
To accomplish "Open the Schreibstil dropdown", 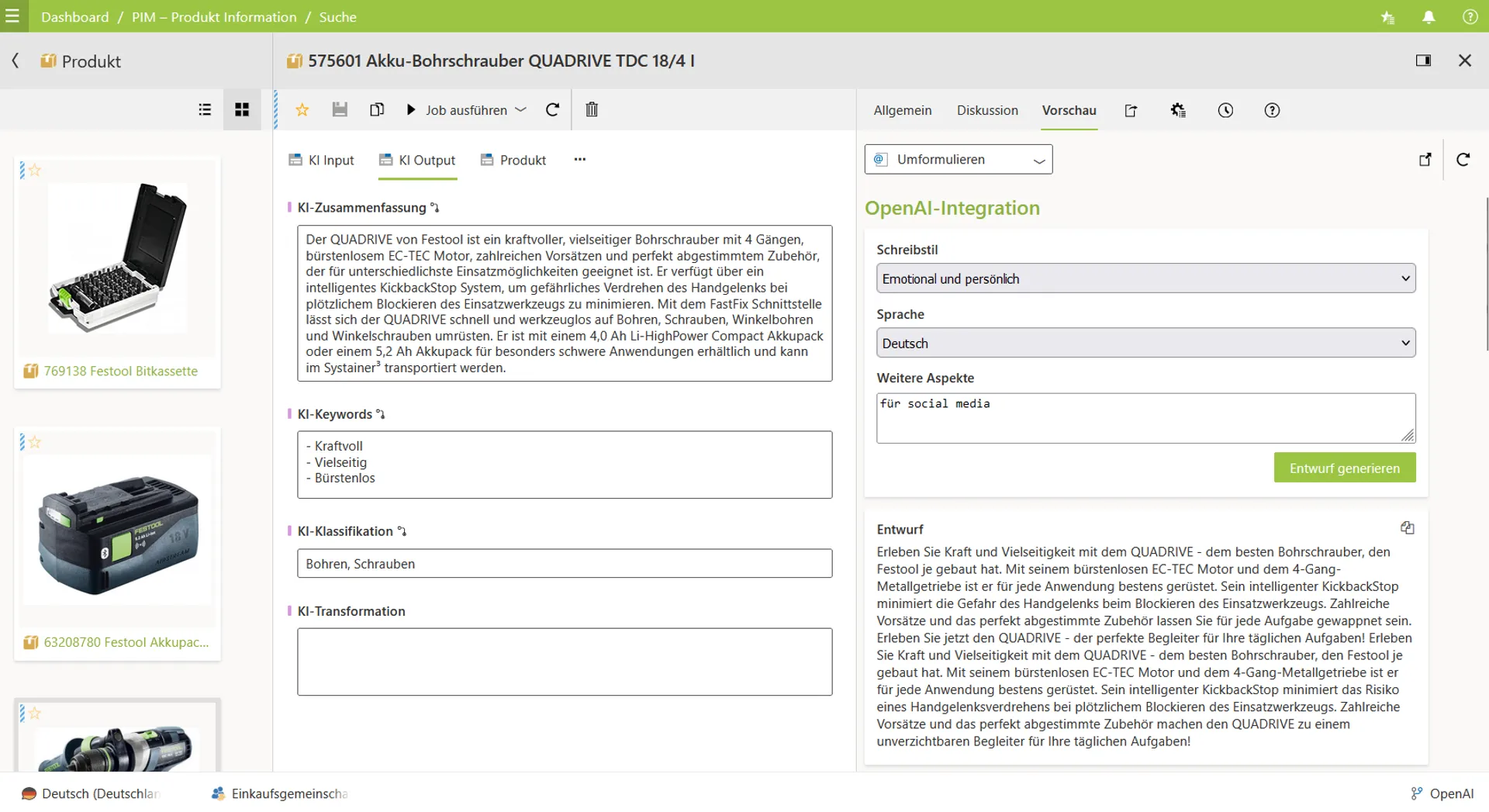I will (1145, 278).
